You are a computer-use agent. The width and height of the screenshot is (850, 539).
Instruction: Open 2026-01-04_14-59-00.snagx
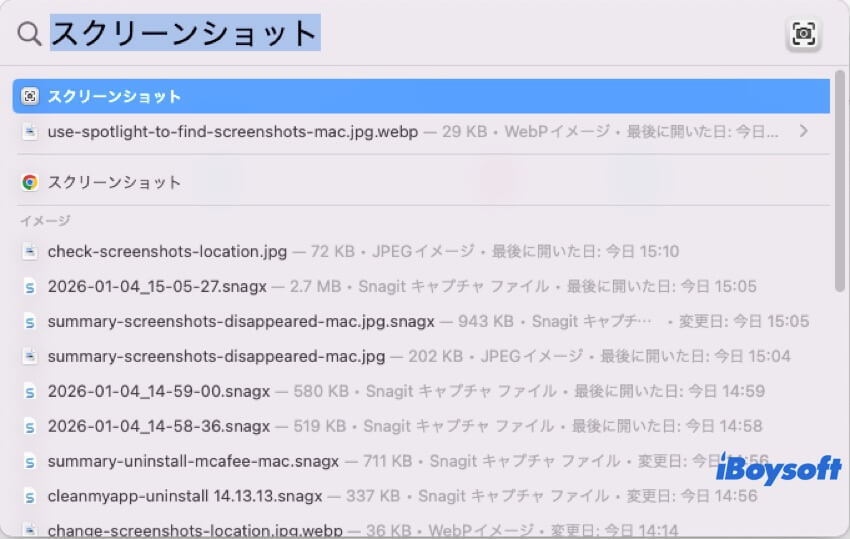click(421, 391)
